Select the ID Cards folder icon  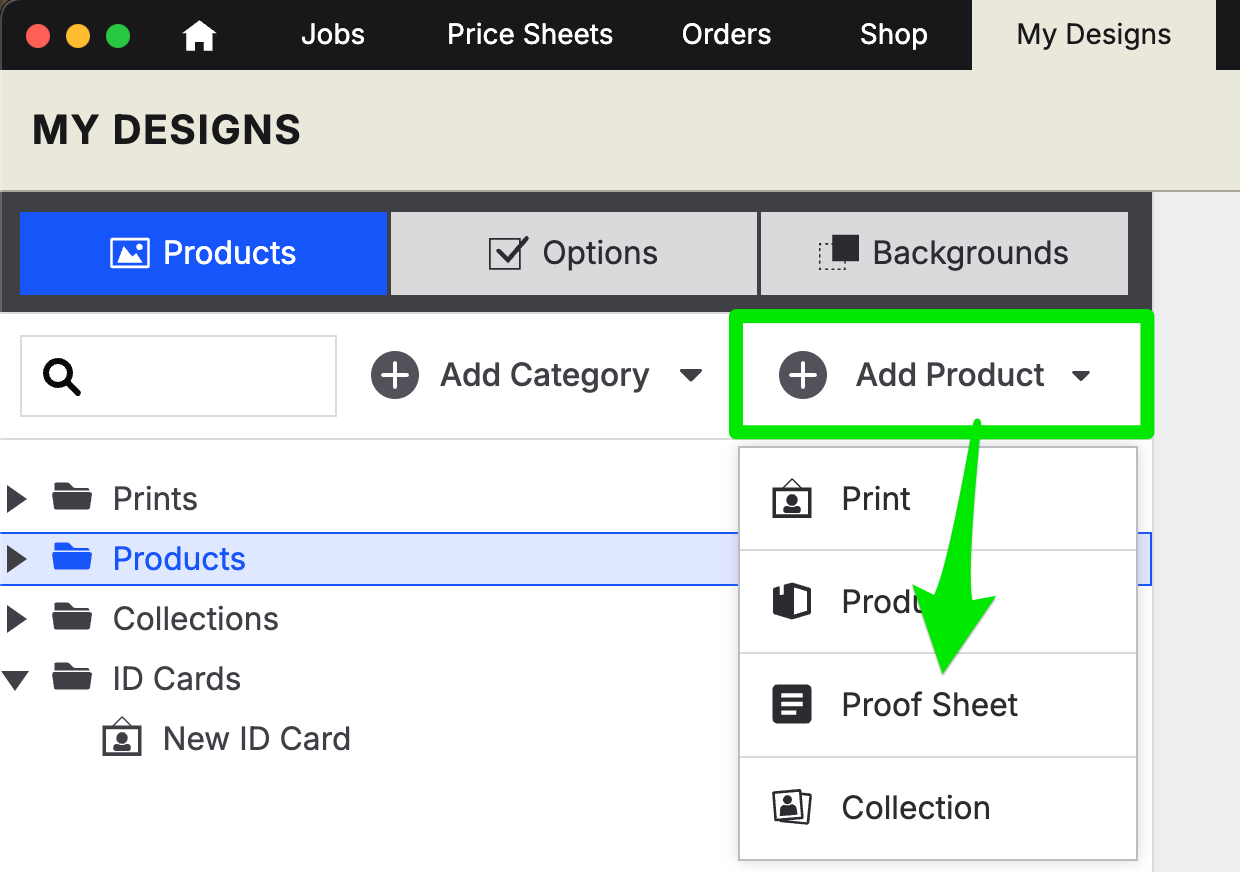point(72,677)
